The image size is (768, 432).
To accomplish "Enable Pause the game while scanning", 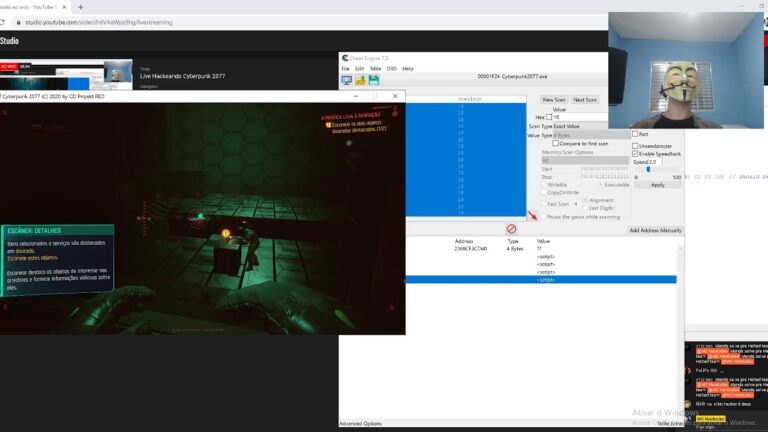I will point(544,216).
